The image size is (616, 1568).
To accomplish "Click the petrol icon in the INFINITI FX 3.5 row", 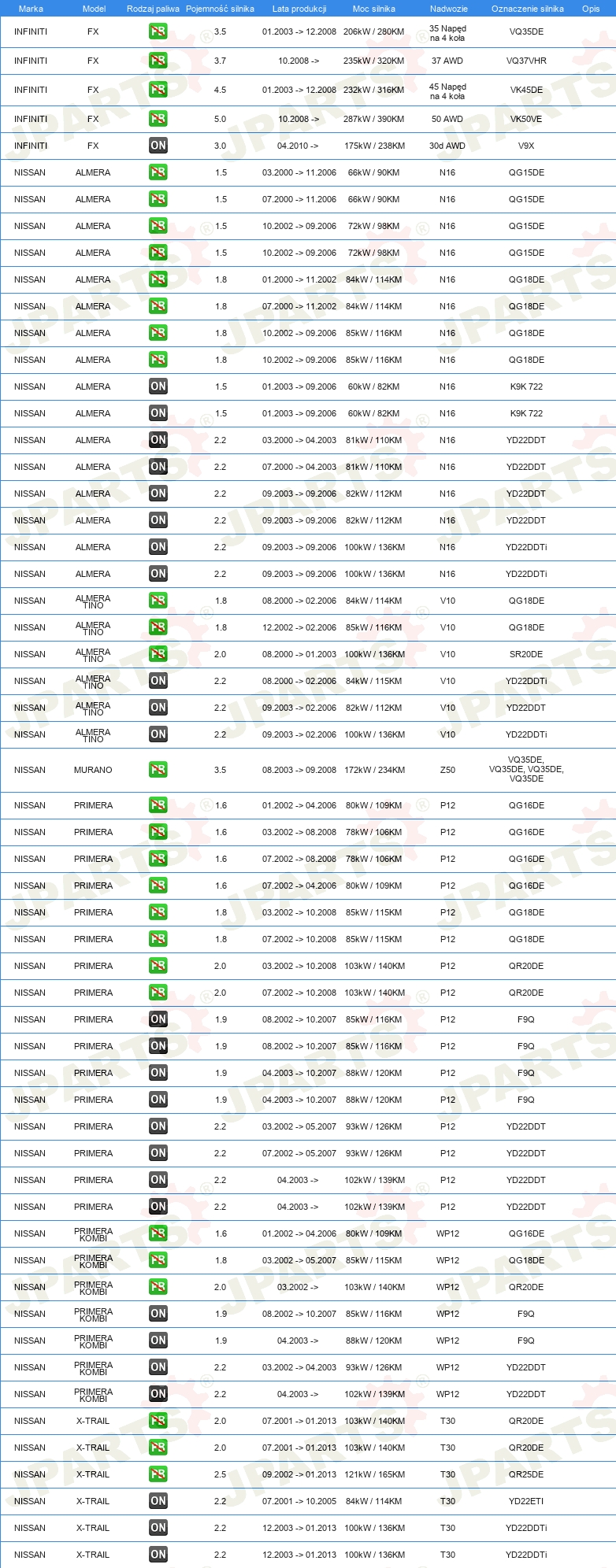I will 158,32.
